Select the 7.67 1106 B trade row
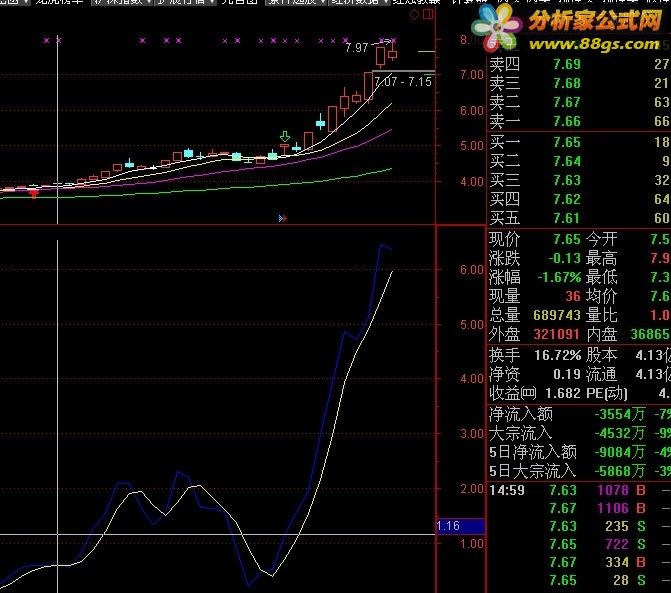Viewport: 671px width, 593px height. (x=580, y=508)
